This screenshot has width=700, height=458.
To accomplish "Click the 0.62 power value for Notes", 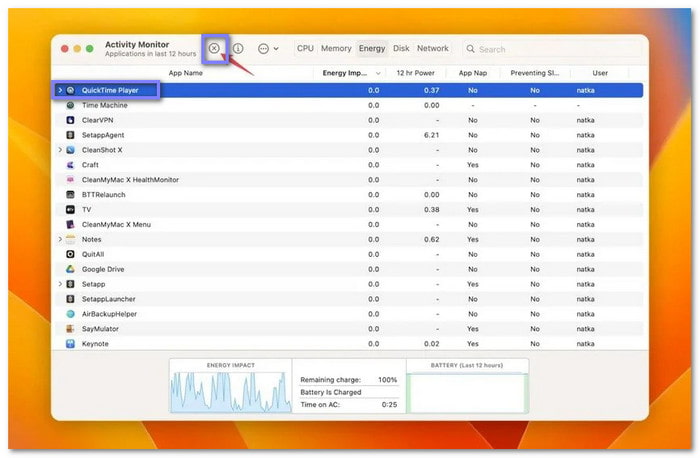I will coord(432,239).
